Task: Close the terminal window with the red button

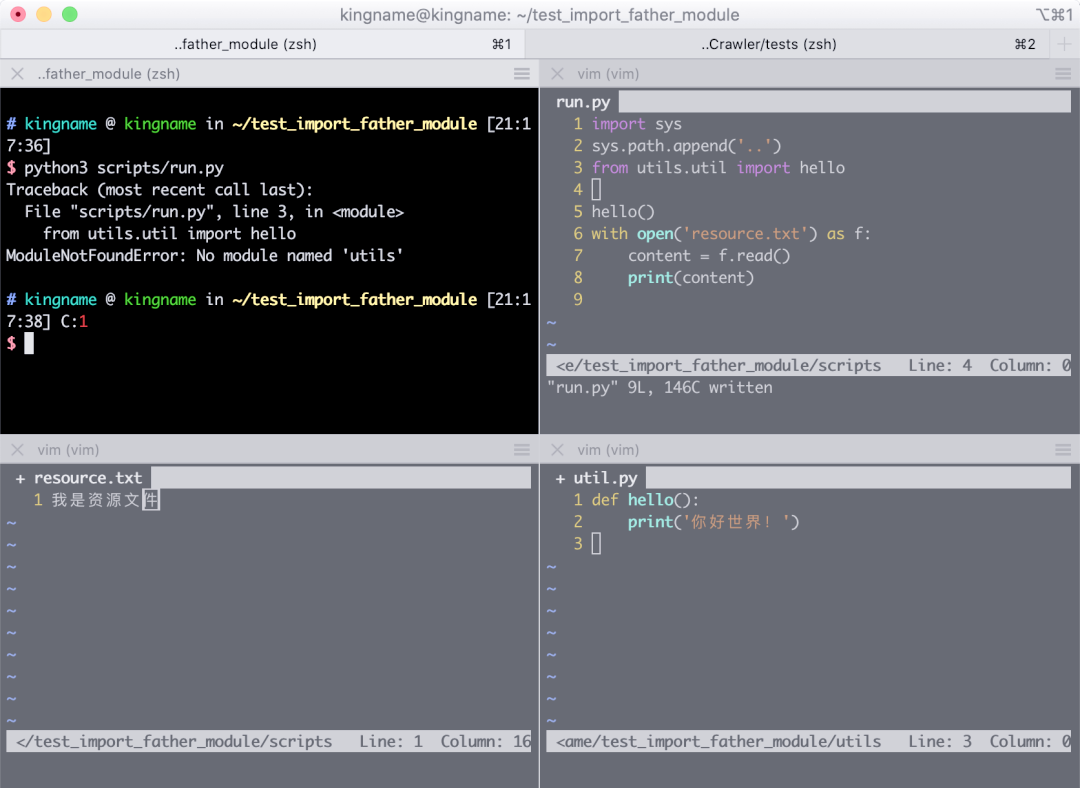Action: (x=19, y=14)
